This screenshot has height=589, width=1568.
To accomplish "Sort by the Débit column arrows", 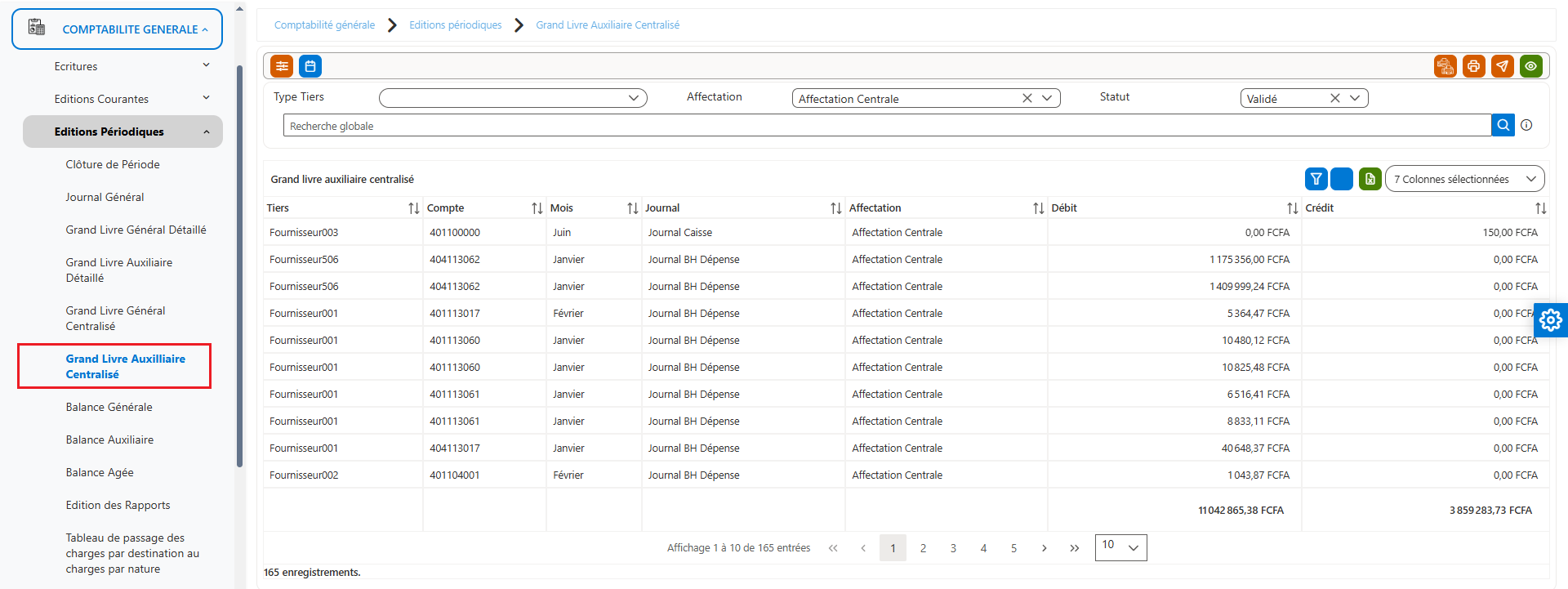I will click(x=1293, y=208).
